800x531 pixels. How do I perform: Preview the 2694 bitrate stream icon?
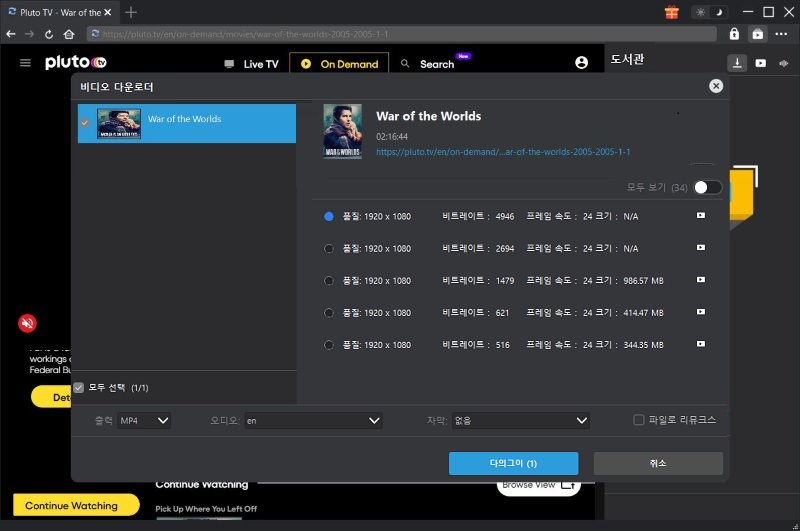point(701,247)
